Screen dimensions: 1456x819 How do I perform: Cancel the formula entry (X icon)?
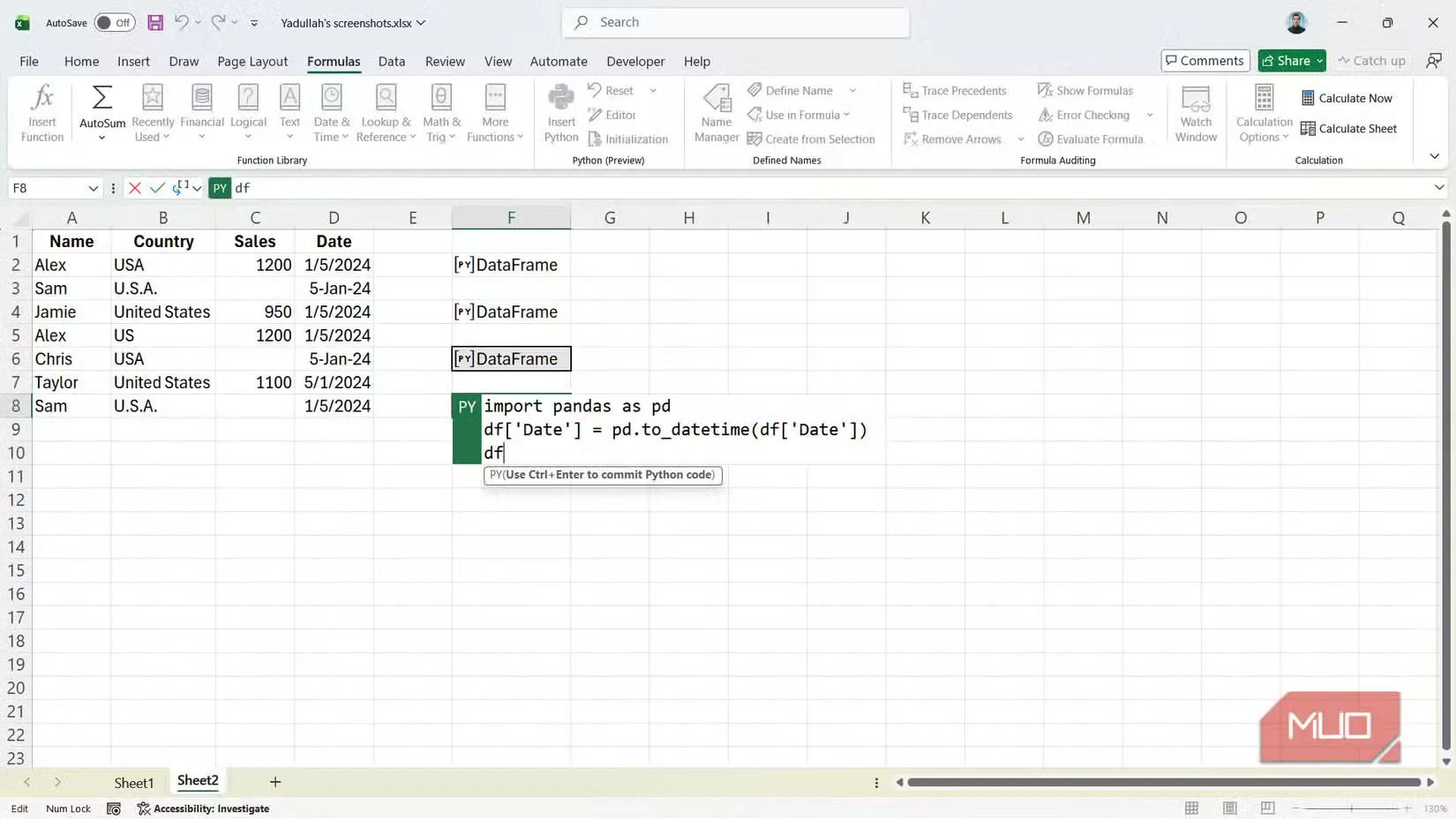135,188
